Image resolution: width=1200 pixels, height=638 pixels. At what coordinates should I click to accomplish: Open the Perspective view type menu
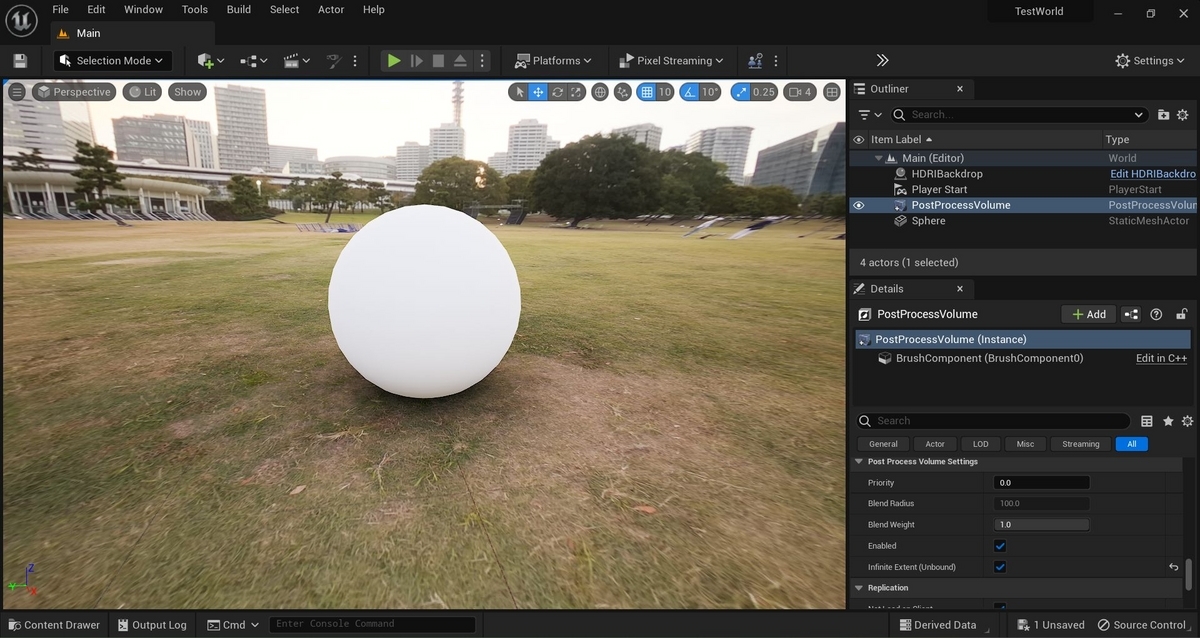[x=74, y=92]
